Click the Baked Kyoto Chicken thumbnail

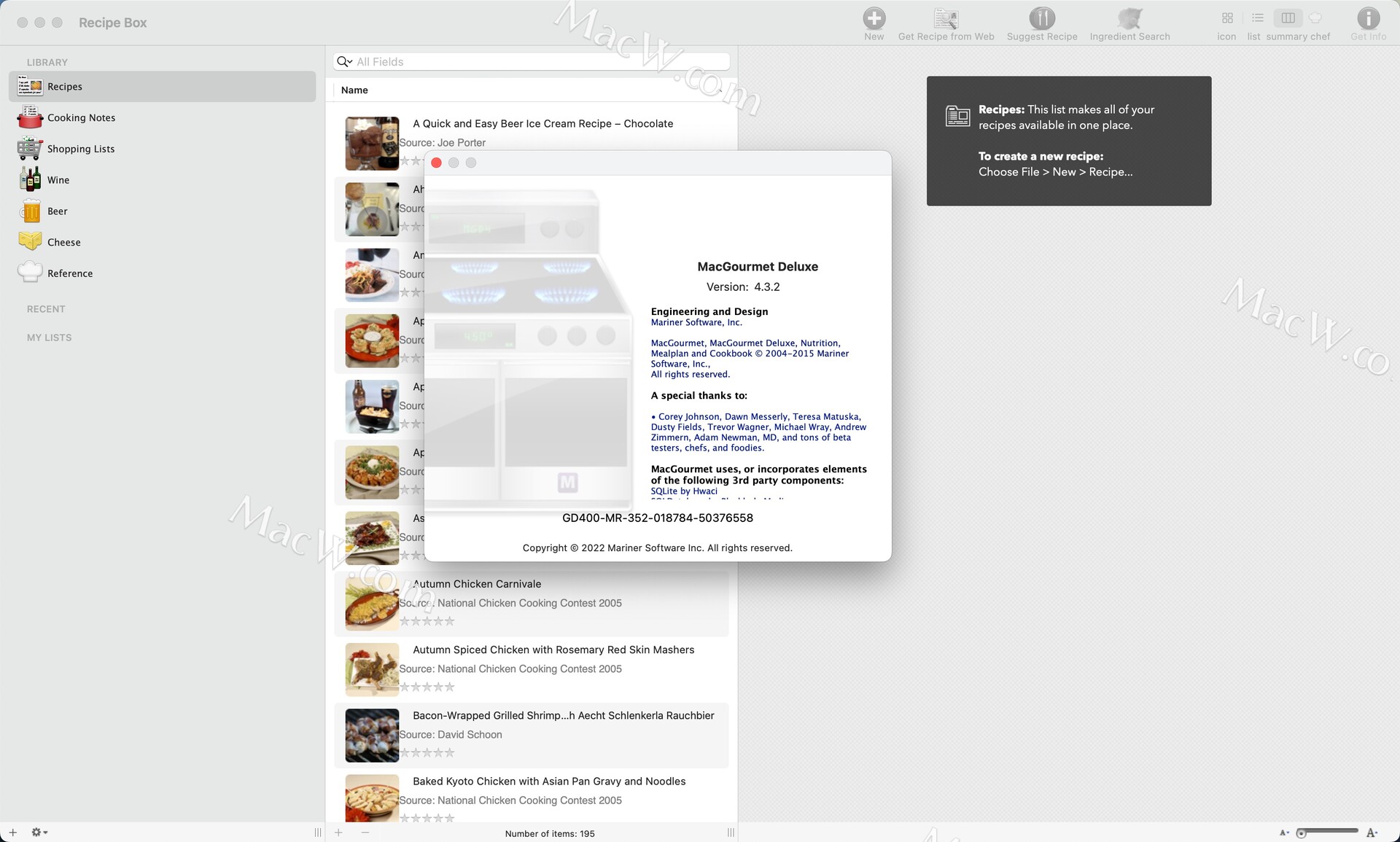372,799
